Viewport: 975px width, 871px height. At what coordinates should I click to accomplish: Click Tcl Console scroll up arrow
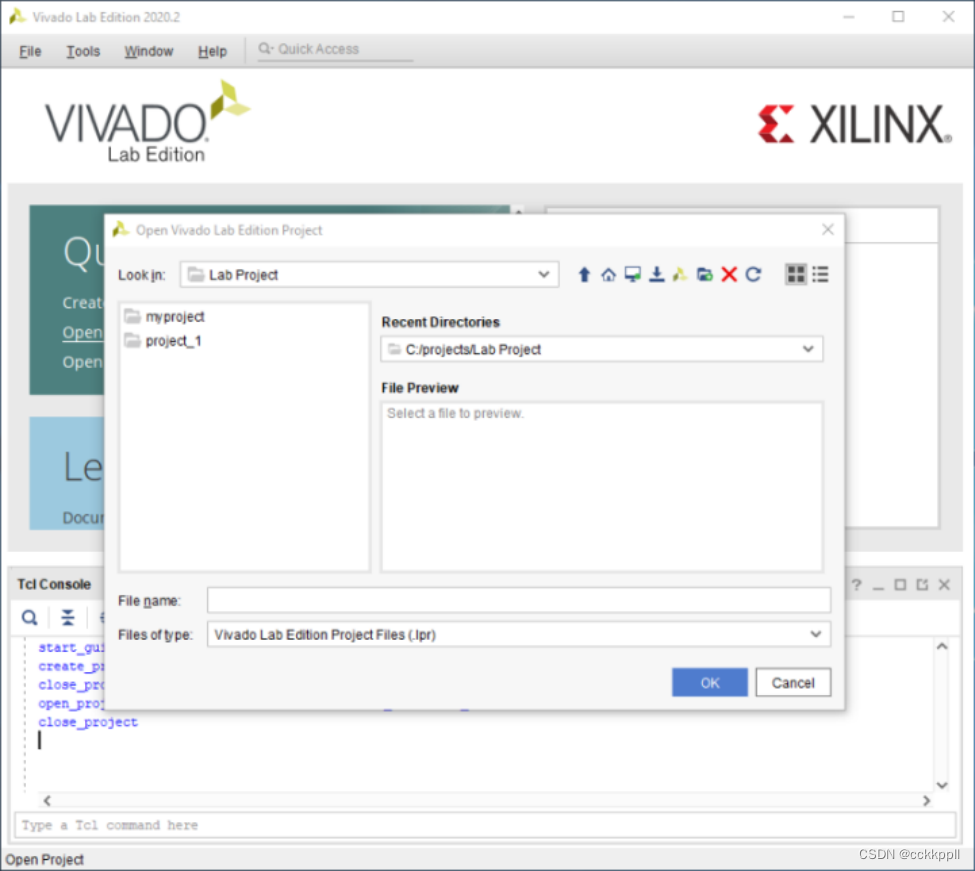(942, 647)
